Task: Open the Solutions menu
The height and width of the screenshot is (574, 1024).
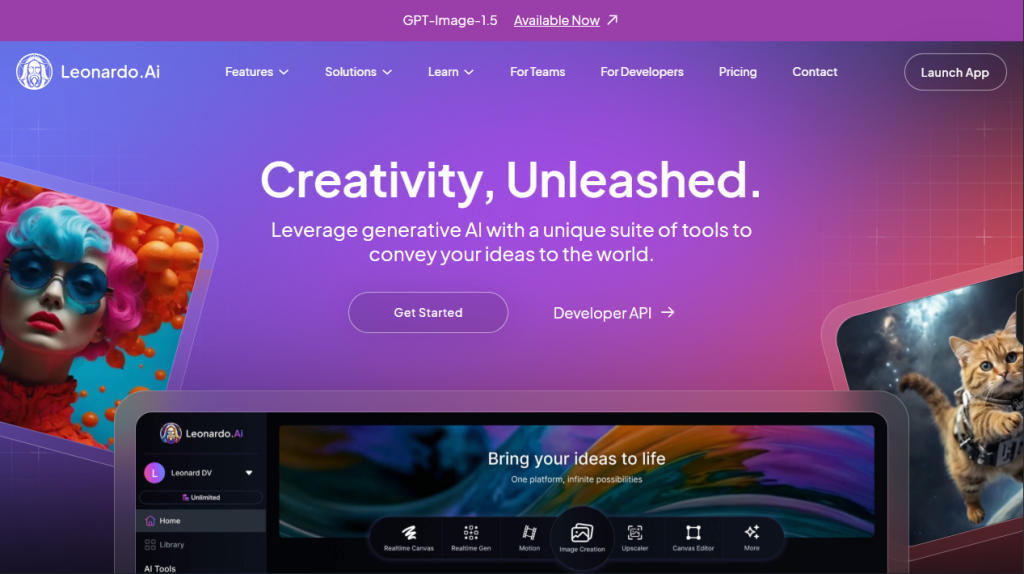Action: pyautogui.click(x=359, y=72)
